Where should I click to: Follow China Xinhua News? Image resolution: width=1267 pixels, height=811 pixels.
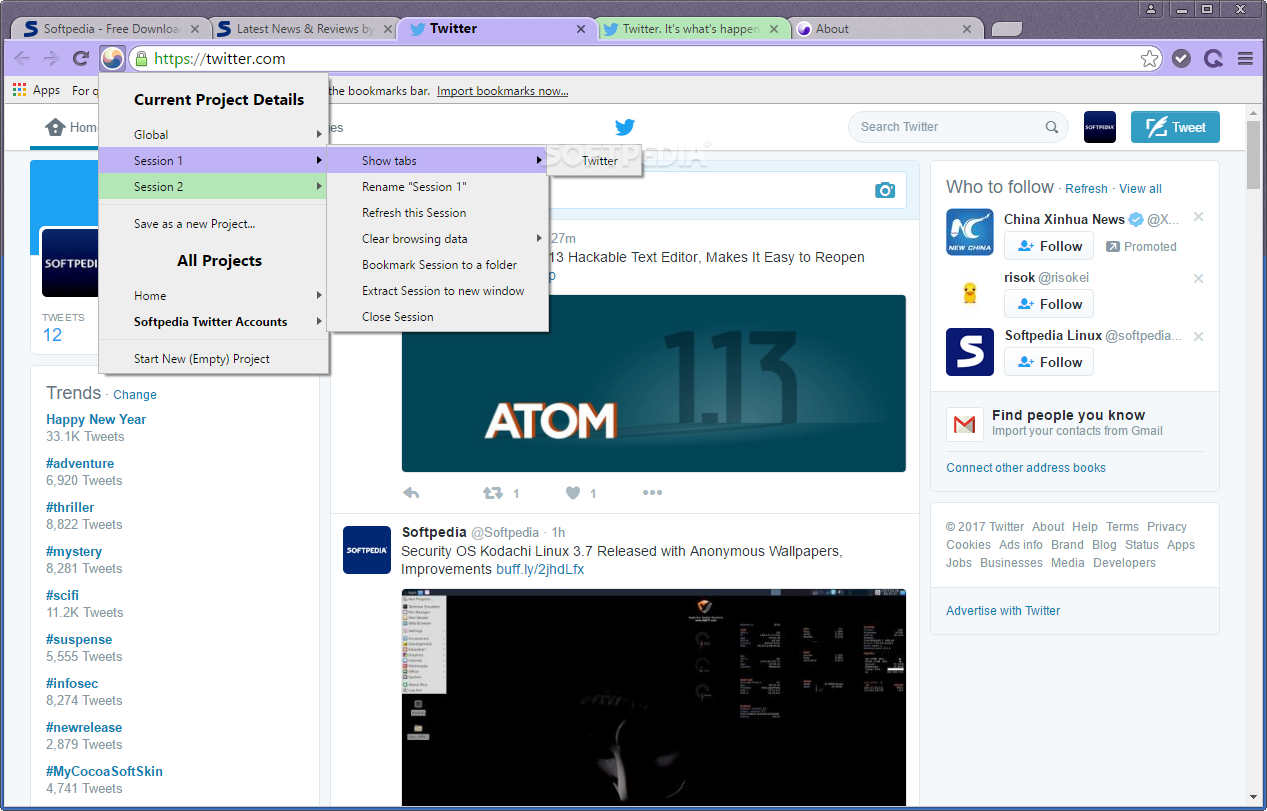[x=1049, y=246]
